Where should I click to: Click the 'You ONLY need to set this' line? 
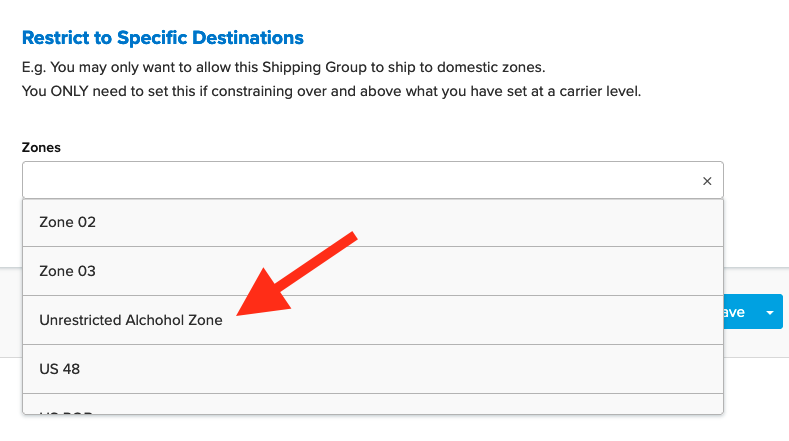tap(331, 92)
